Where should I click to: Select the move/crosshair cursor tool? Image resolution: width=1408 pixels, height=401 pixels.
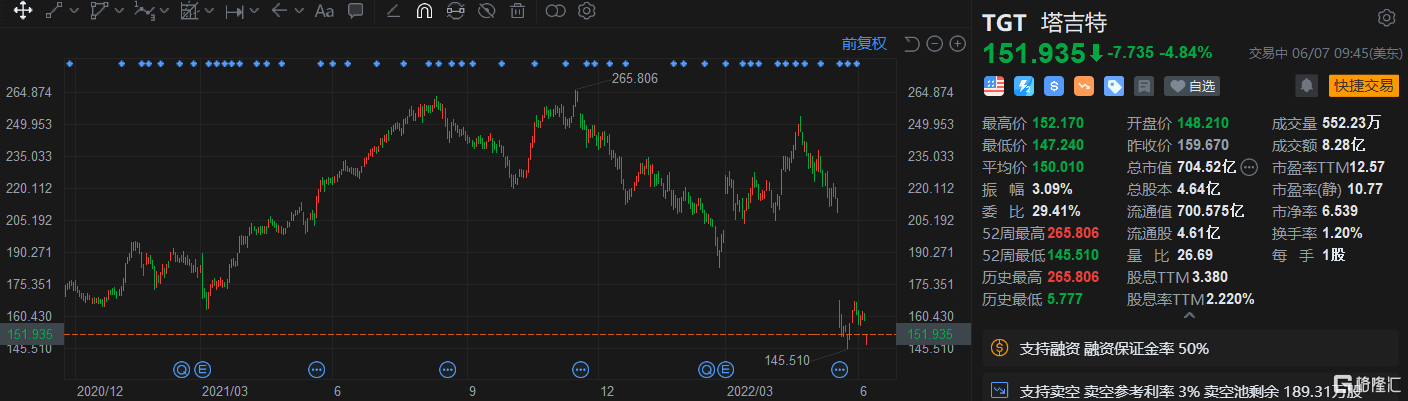click(21, 12)
